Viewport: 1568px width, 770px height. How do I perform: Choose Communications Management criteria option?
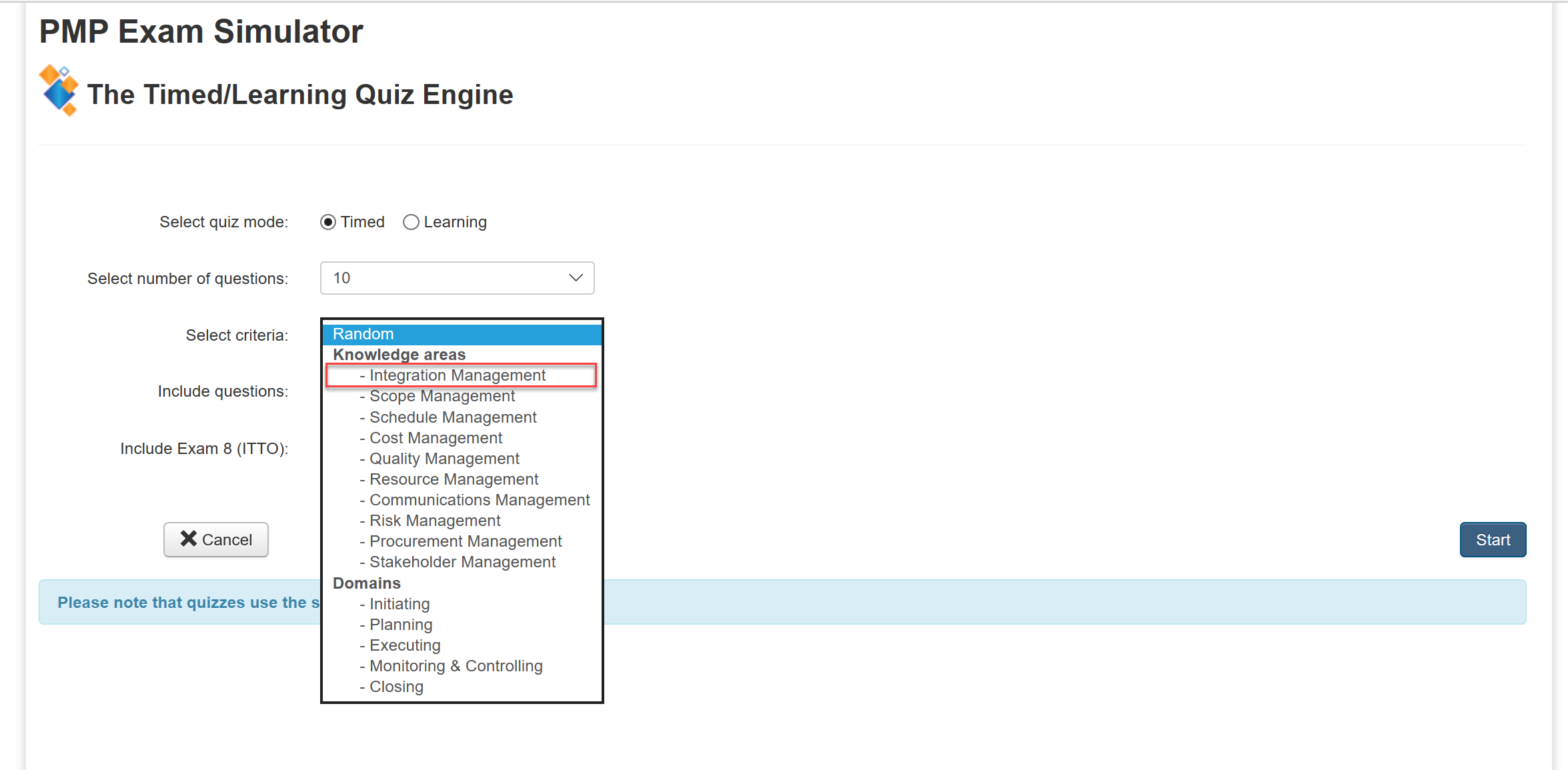pyautogui.click(x=462, y=500)
